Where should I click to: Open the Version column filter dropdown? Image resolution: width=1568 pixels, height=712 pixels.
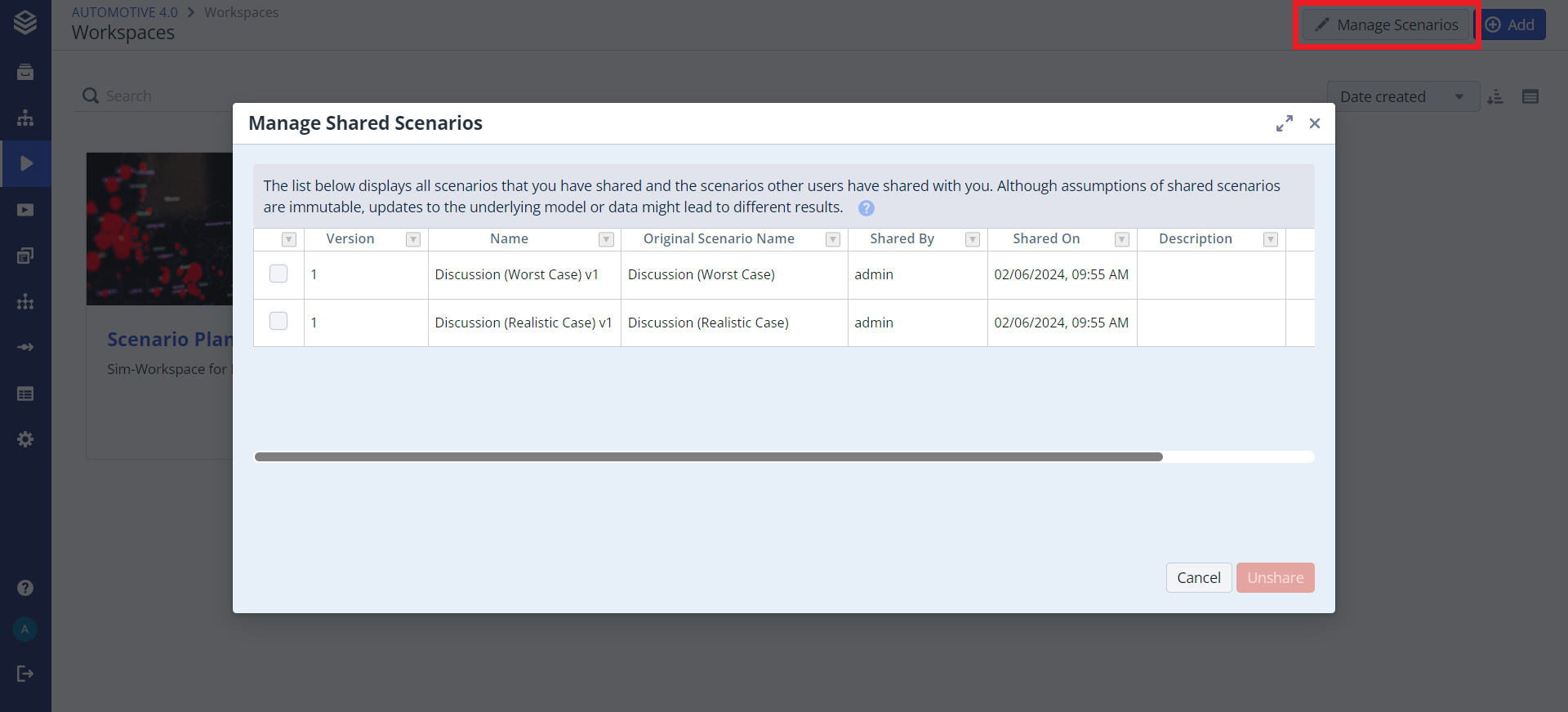tap(413, 239)
